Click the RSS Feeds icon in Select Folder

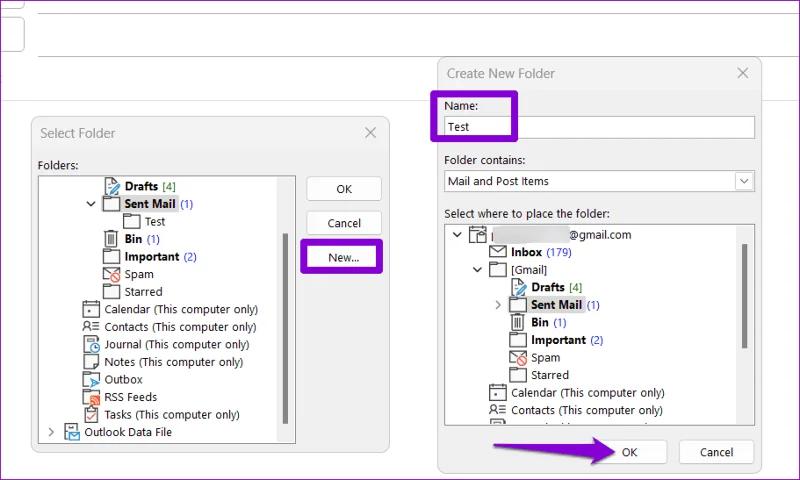point(91,397)
